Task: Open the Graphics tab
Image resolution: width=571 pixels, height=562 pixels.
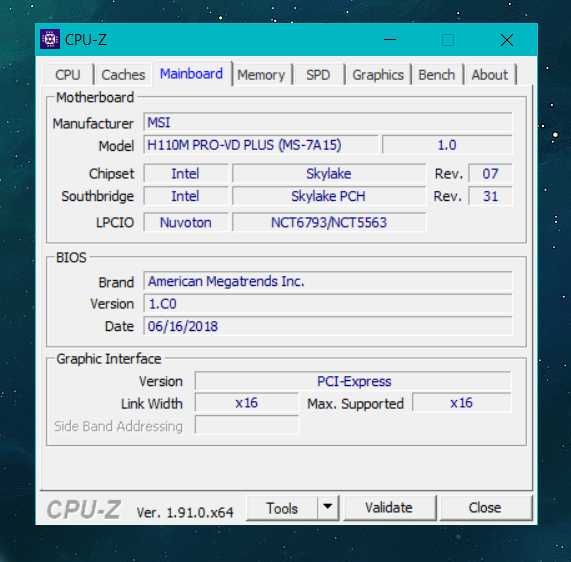Action: [x=378, y=75]
